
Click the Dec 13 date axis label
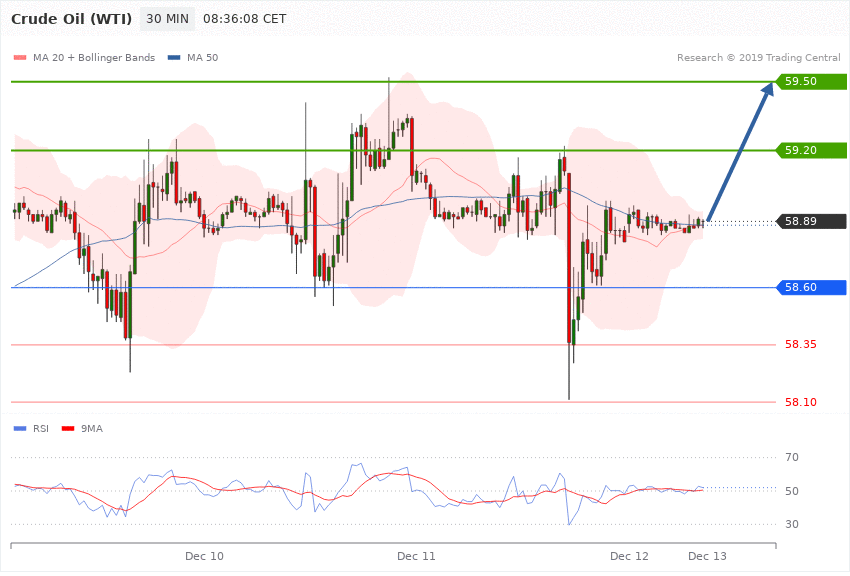tap(707, 556)
